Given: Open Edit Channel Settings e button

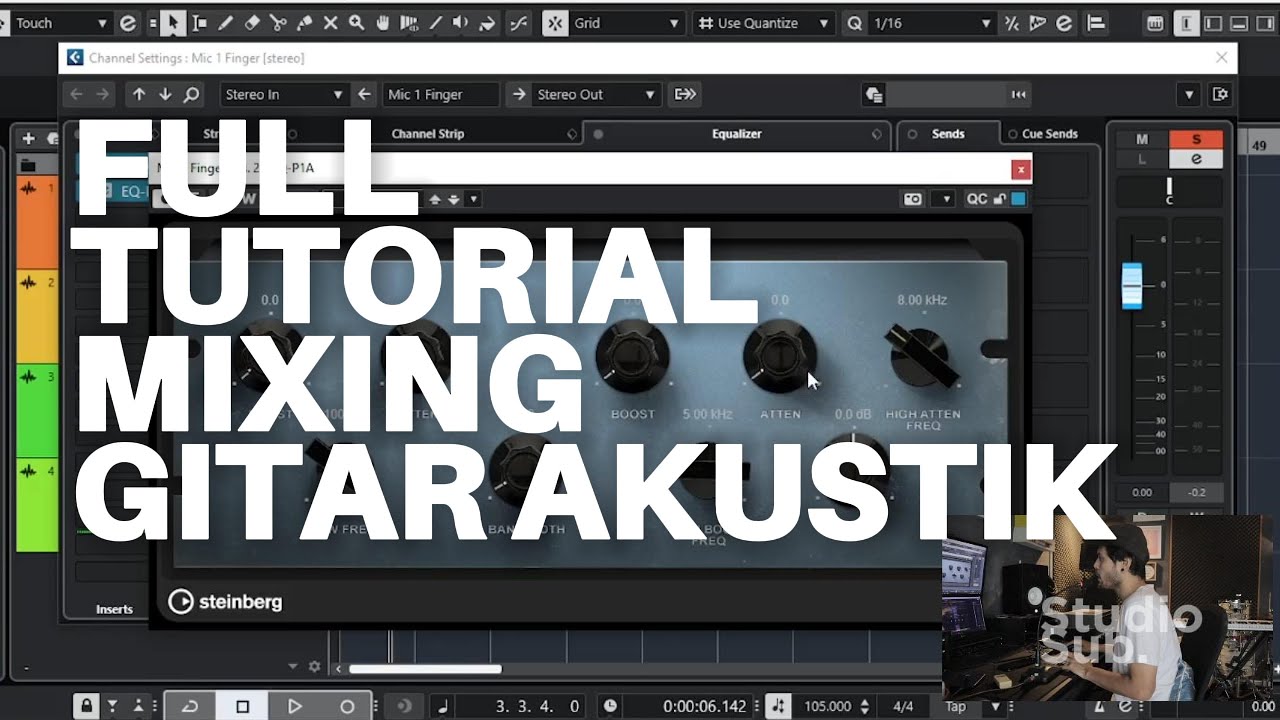Looking at the screenshot, I should point(1196,159).
